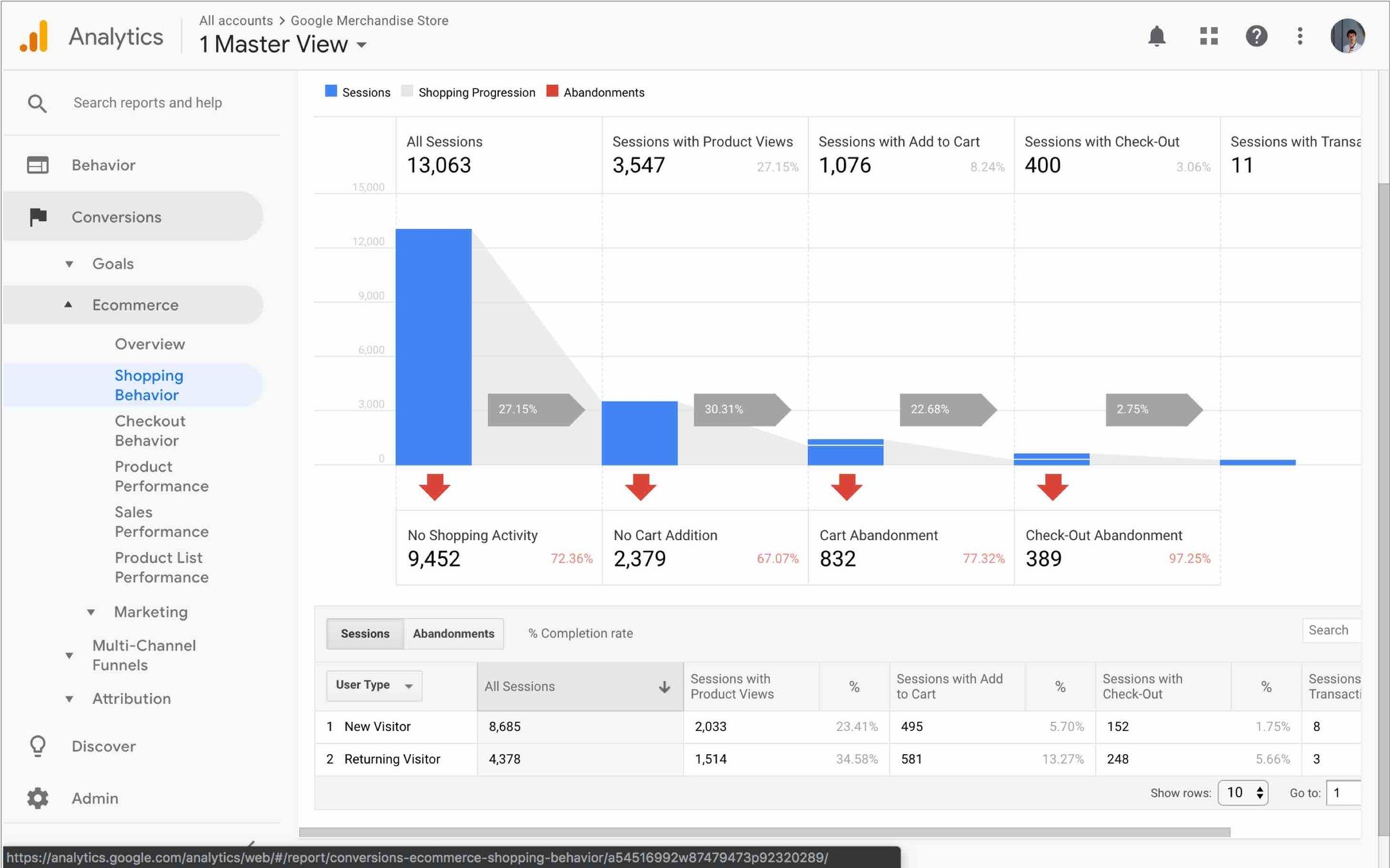Click the notifications bell icon
The height and width of the screenshot is (868, 1390).
[x=1157, y=37]
